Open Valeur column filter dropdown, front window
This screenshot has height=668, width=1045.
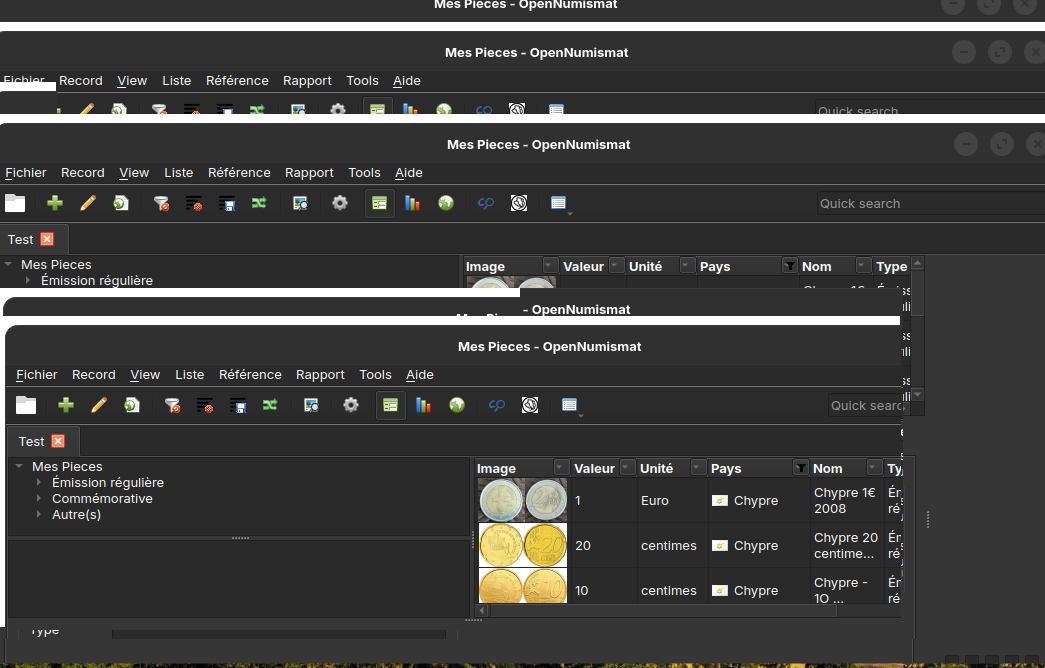pos(626,467)
